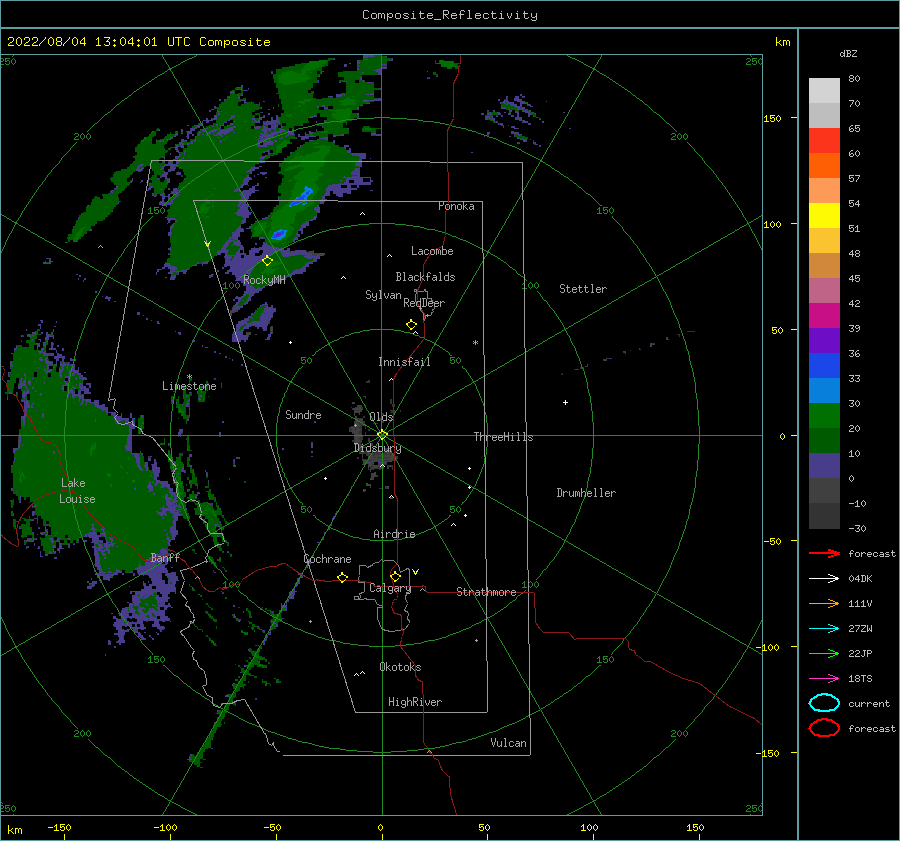
Task: Click the Innisfail city label
Action: [404, 362]
